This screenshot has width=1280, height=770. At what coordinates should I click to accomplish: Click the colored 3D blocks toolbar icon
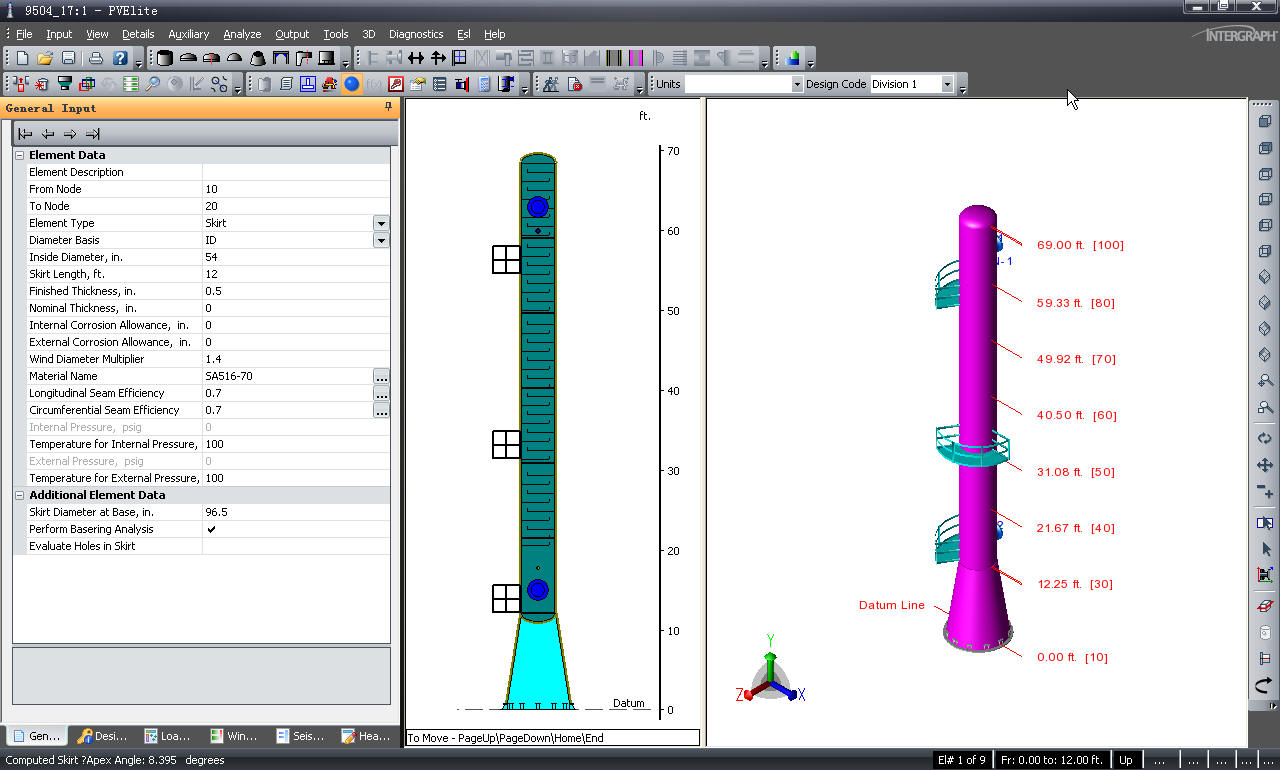pyautogui.click(x=793, y=59)
